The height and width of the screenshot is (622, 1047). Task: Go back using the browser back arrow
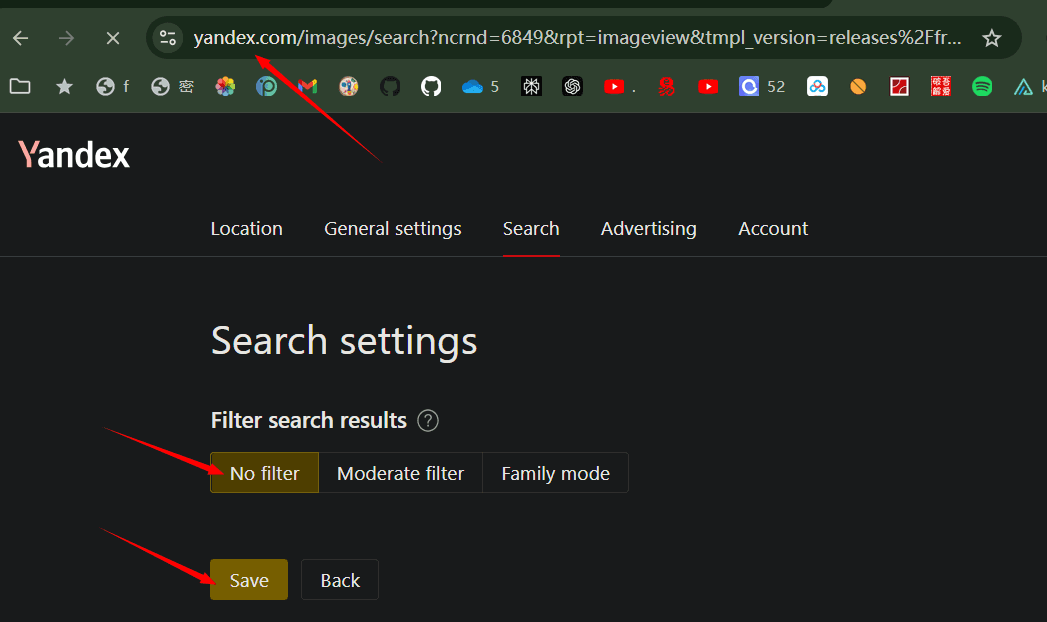pos(21,38)
